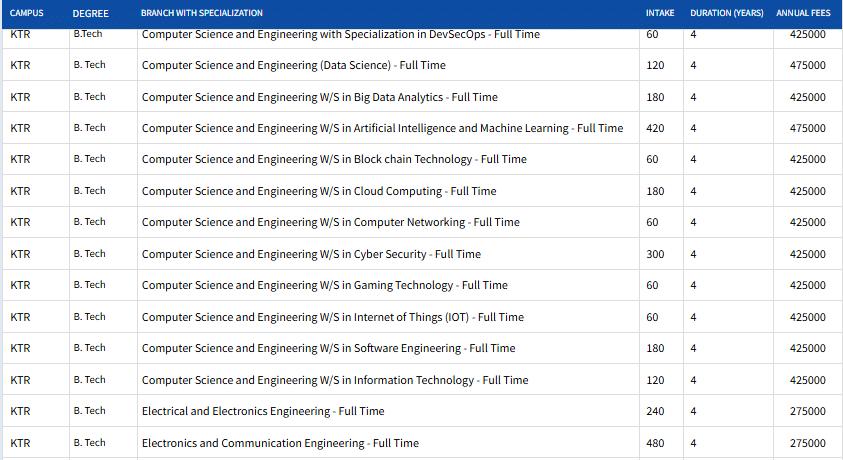Click the CAMPUS column header
Image resolution: width=843 pixels, height=460 pixels.
point(25,13)
